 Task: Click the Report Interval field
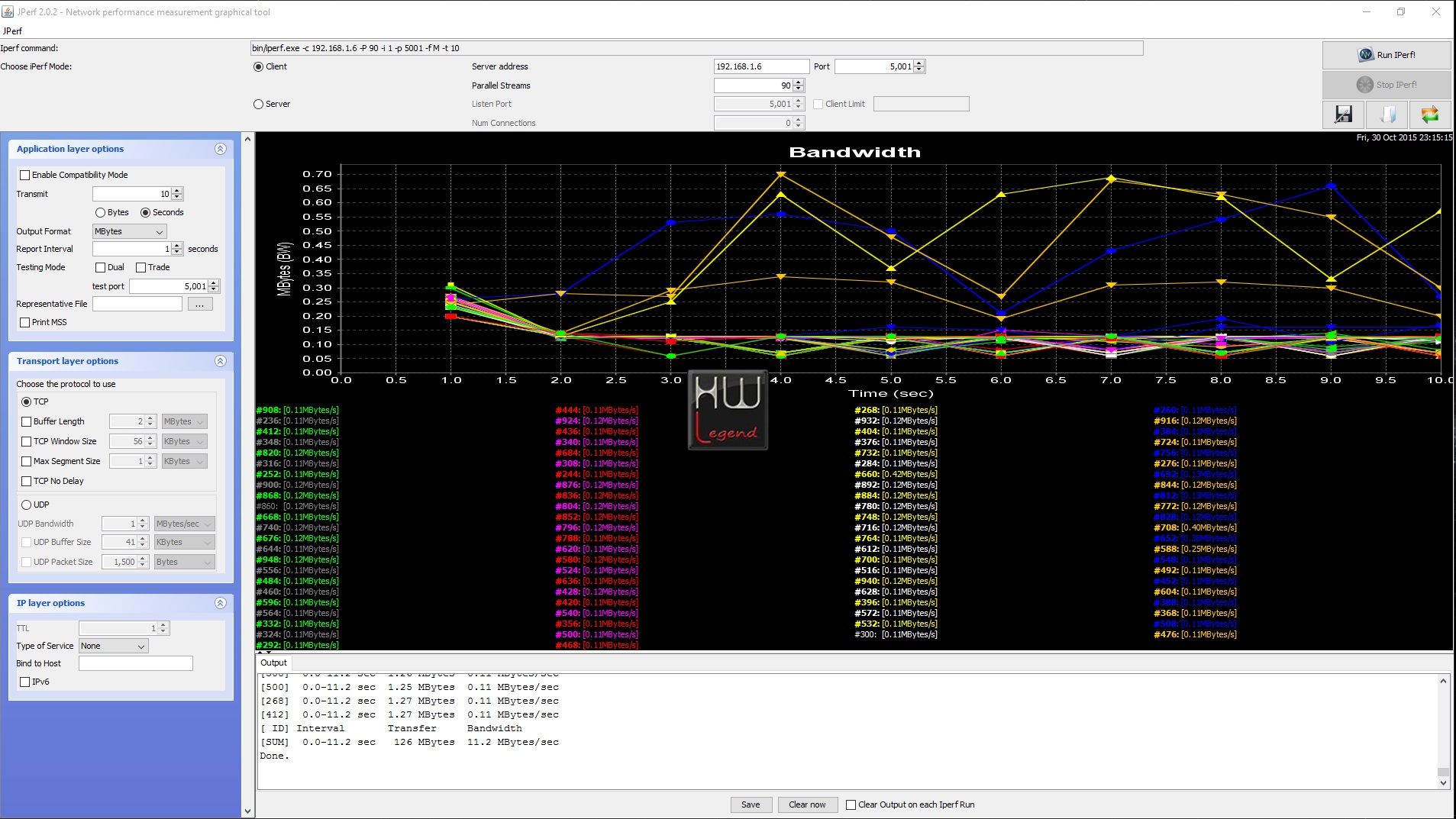pos(132,249)
